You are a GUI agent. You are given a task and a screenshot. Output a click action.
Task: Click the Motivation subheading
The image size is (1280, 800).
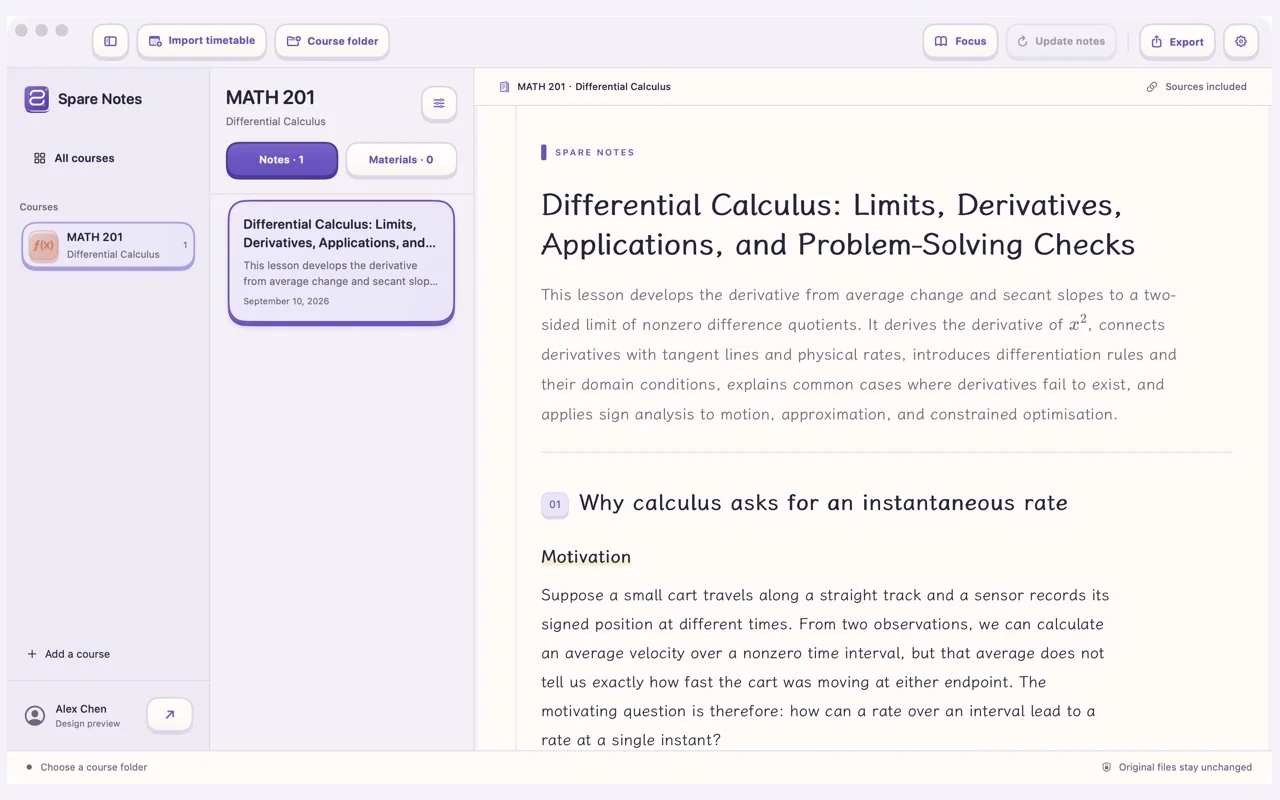coord(586,557)
